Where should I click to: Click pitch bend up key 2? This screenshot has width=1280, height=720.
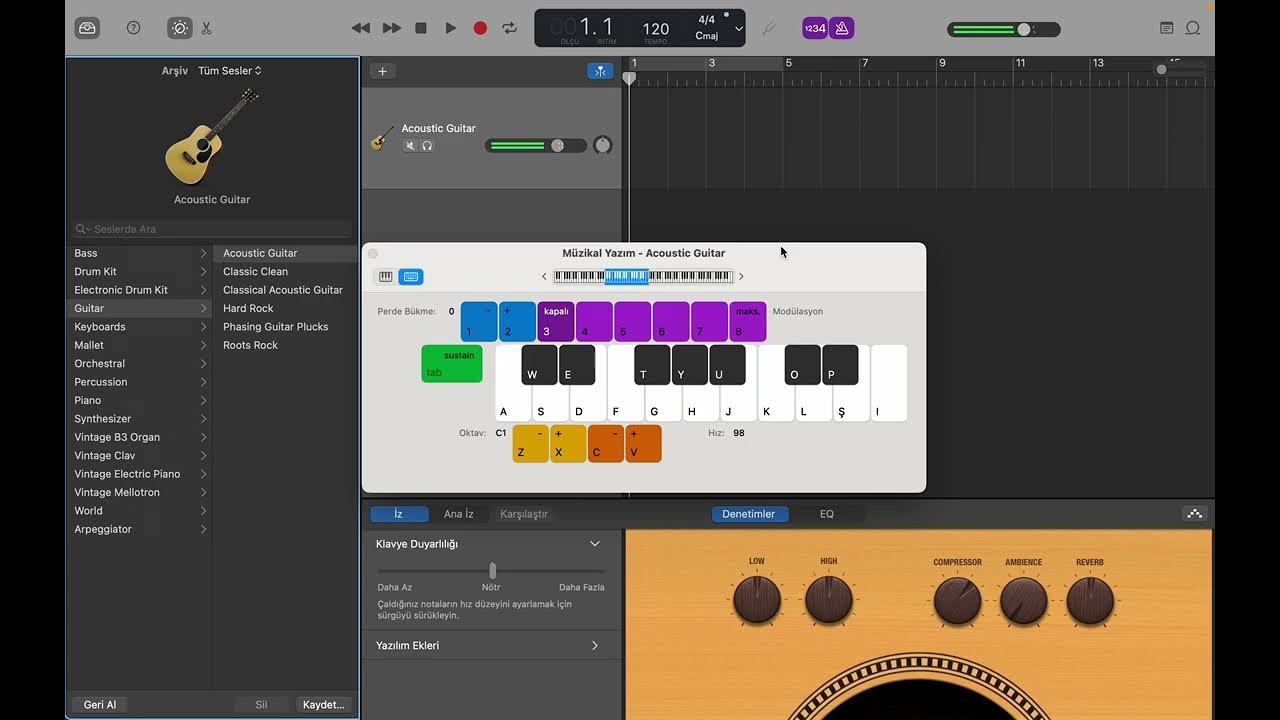517,322
